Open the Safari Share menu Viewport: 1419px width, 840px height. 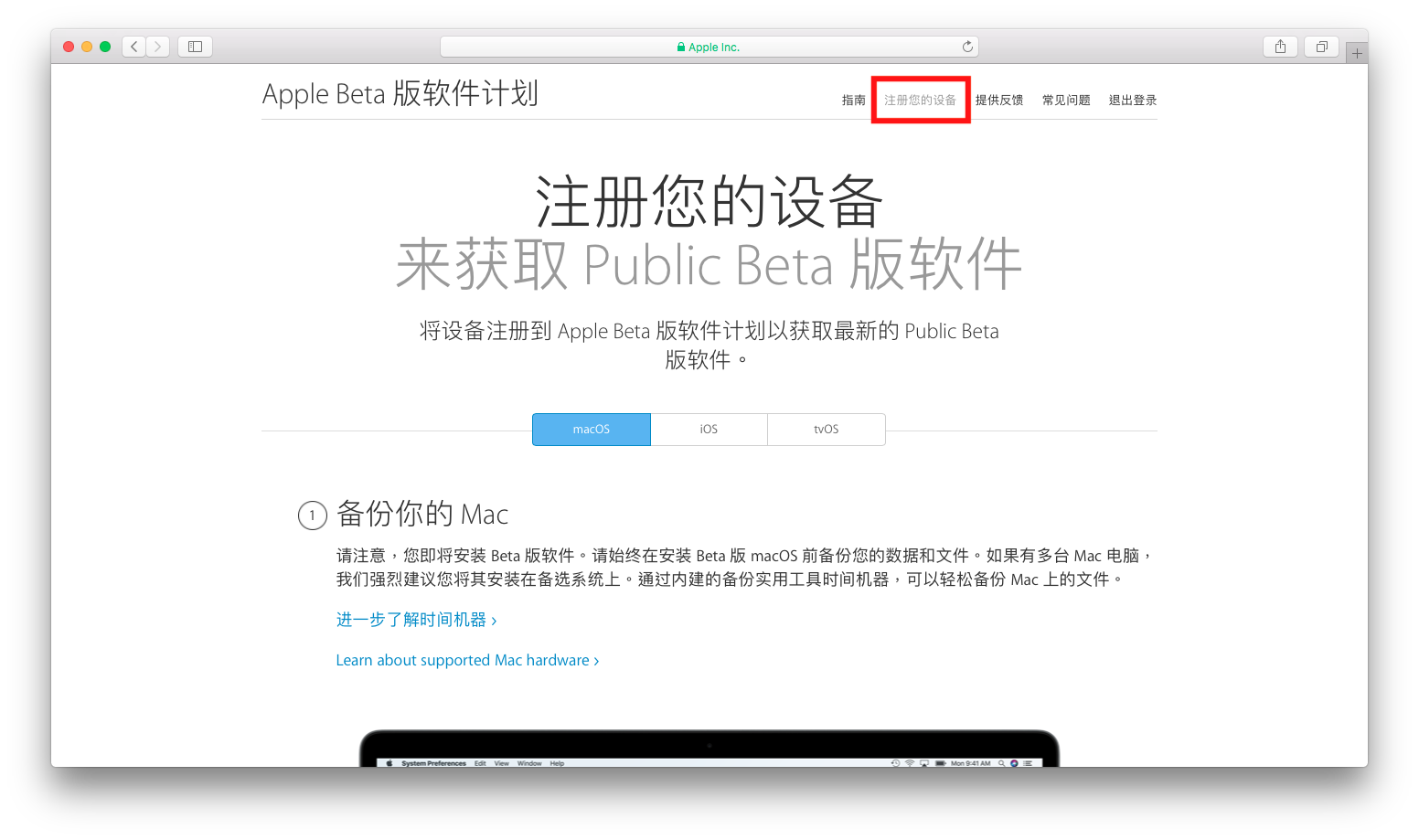(1280, 47)
